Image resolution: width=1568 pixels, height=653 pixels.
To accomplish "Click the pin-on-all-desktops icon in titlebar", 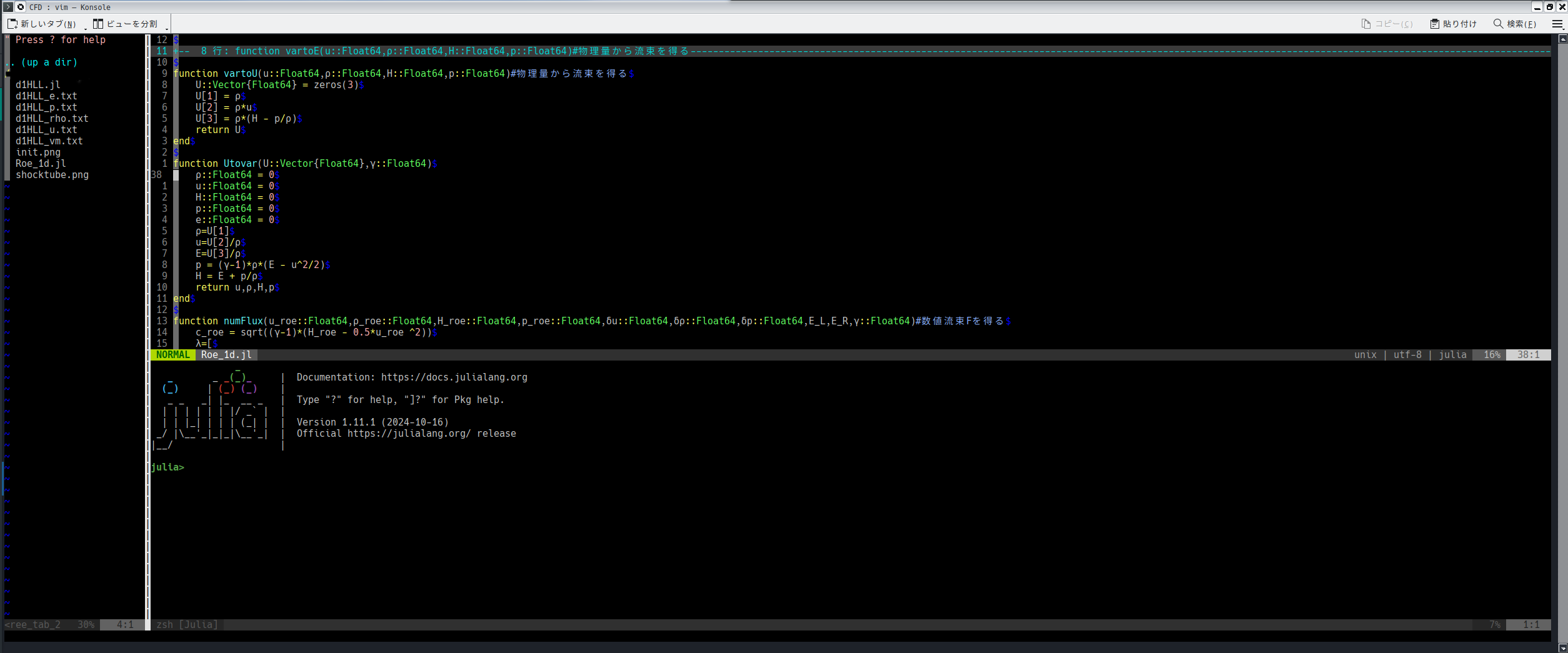I will 21,7.
